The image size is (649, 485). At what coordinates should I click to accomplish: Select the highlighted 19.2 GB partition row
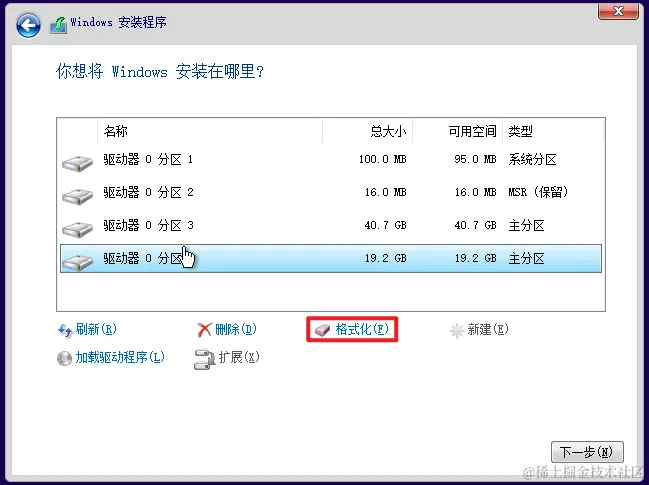pos(331,259)
